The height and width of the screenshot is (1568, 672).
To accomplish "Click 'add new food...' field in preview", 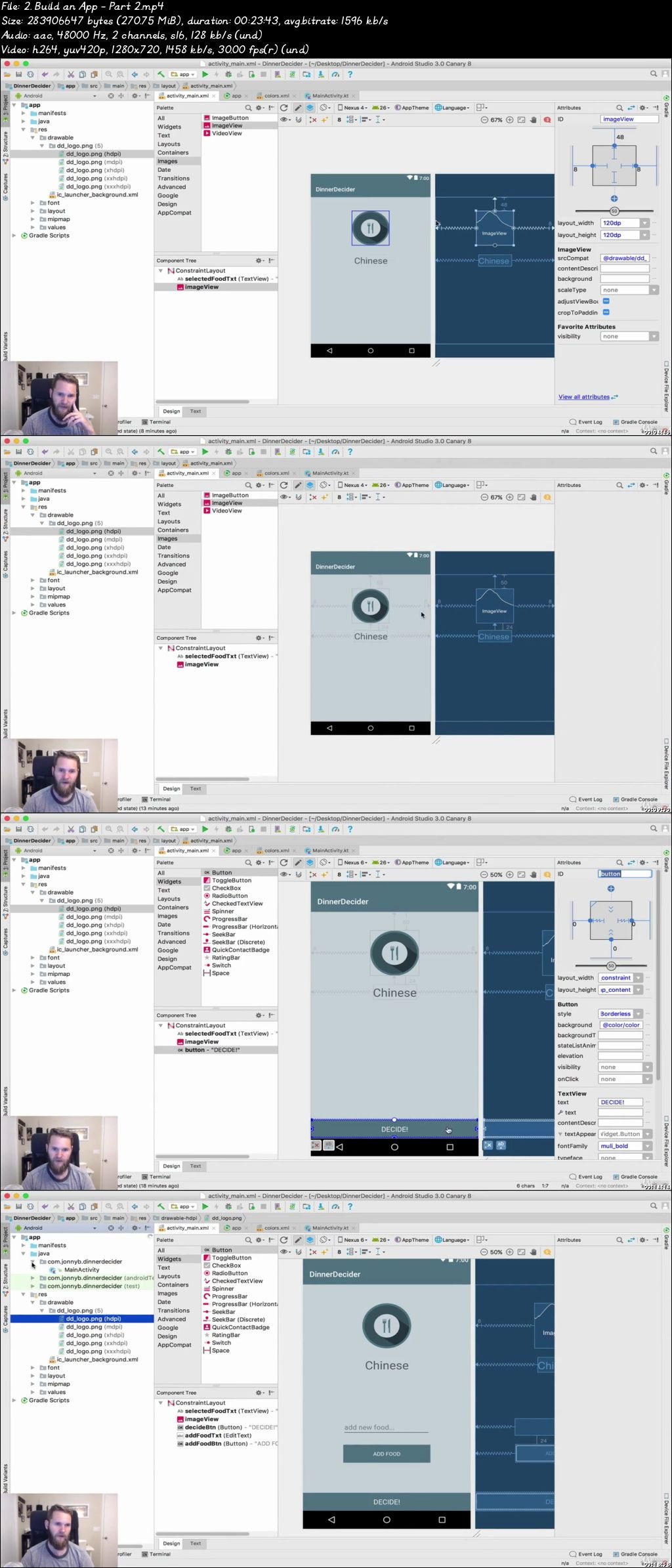I will click(386, 1428).
